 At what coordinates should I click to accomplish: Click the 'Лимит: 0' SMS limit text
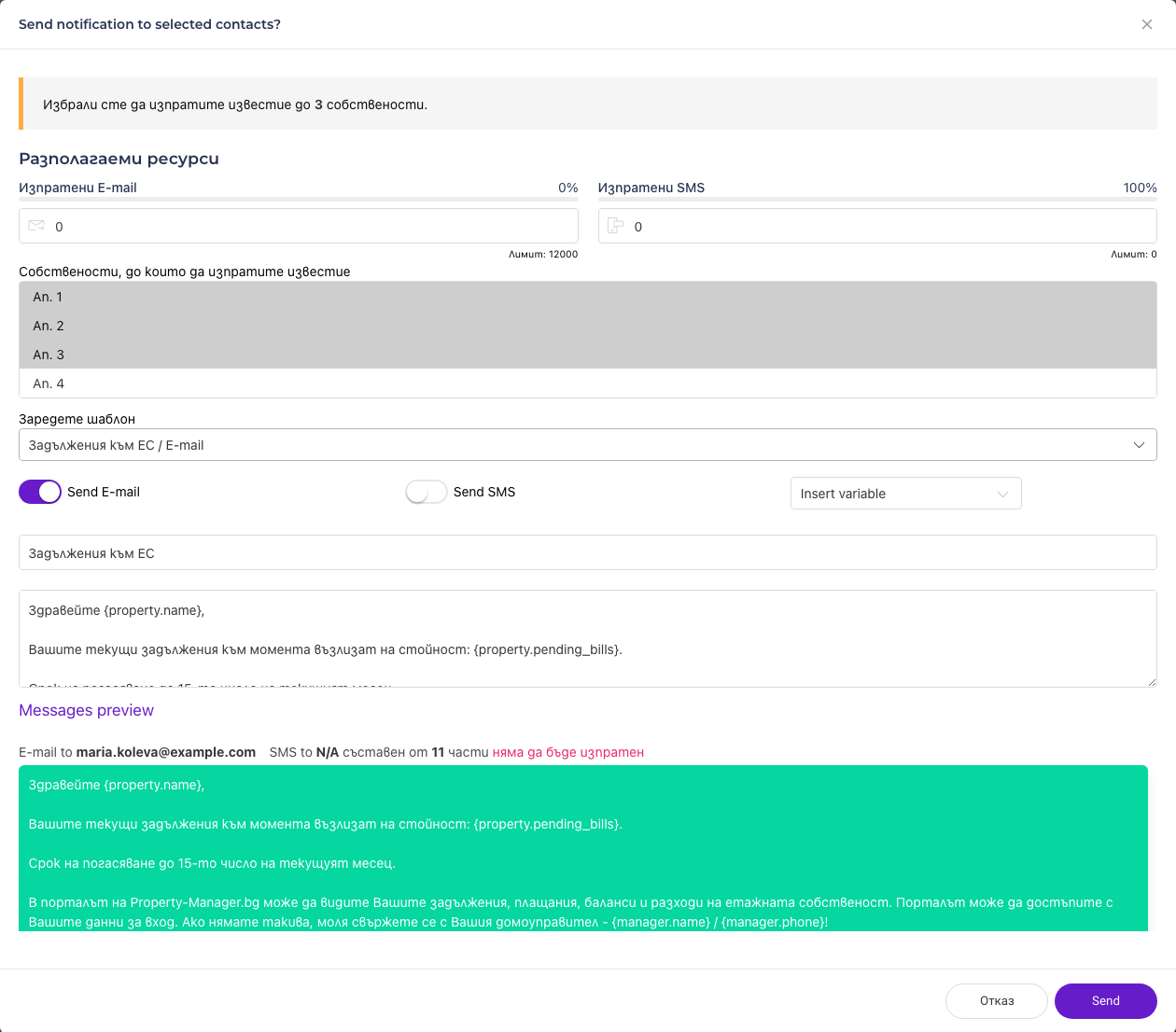(x=1134, y=254)
